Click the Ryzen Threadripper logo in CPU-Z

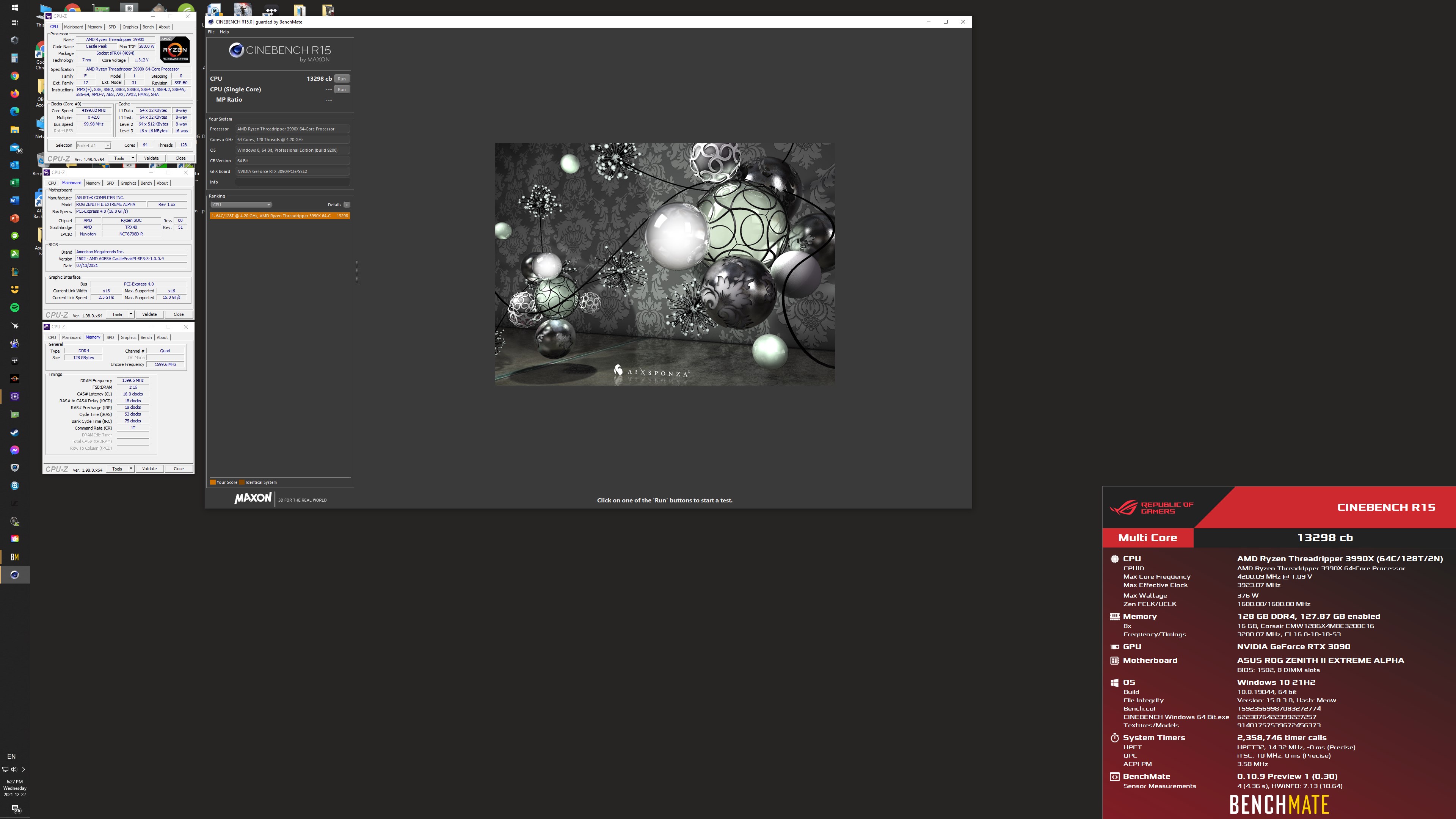tap(175, 50)
